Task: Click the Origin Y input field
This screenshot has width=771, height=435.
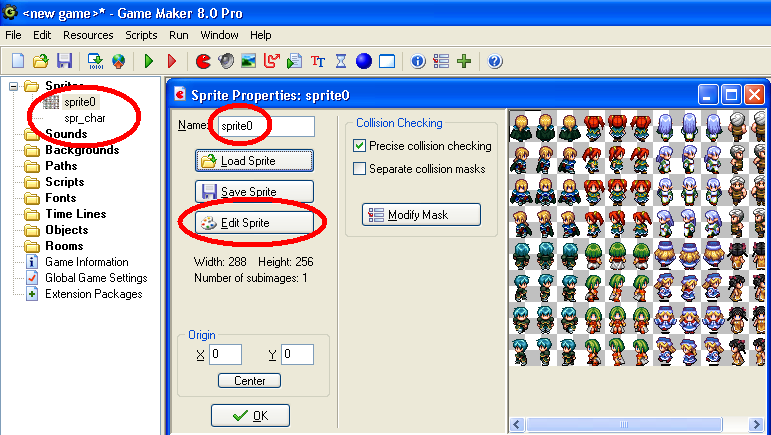Action: (x=297, y=354)
